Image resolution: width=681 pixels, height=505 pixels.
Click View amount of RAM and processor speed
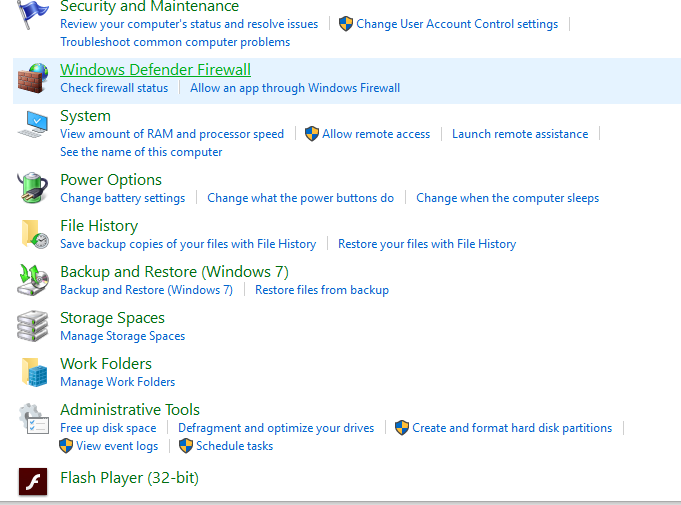[x=172, y=134]
